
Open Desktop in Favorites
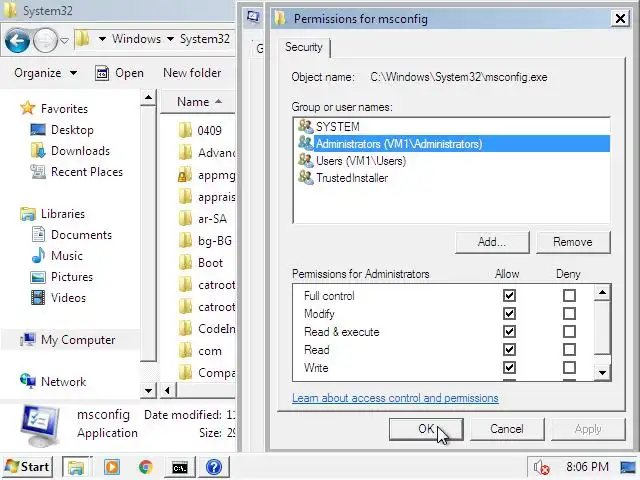(62, 130)
